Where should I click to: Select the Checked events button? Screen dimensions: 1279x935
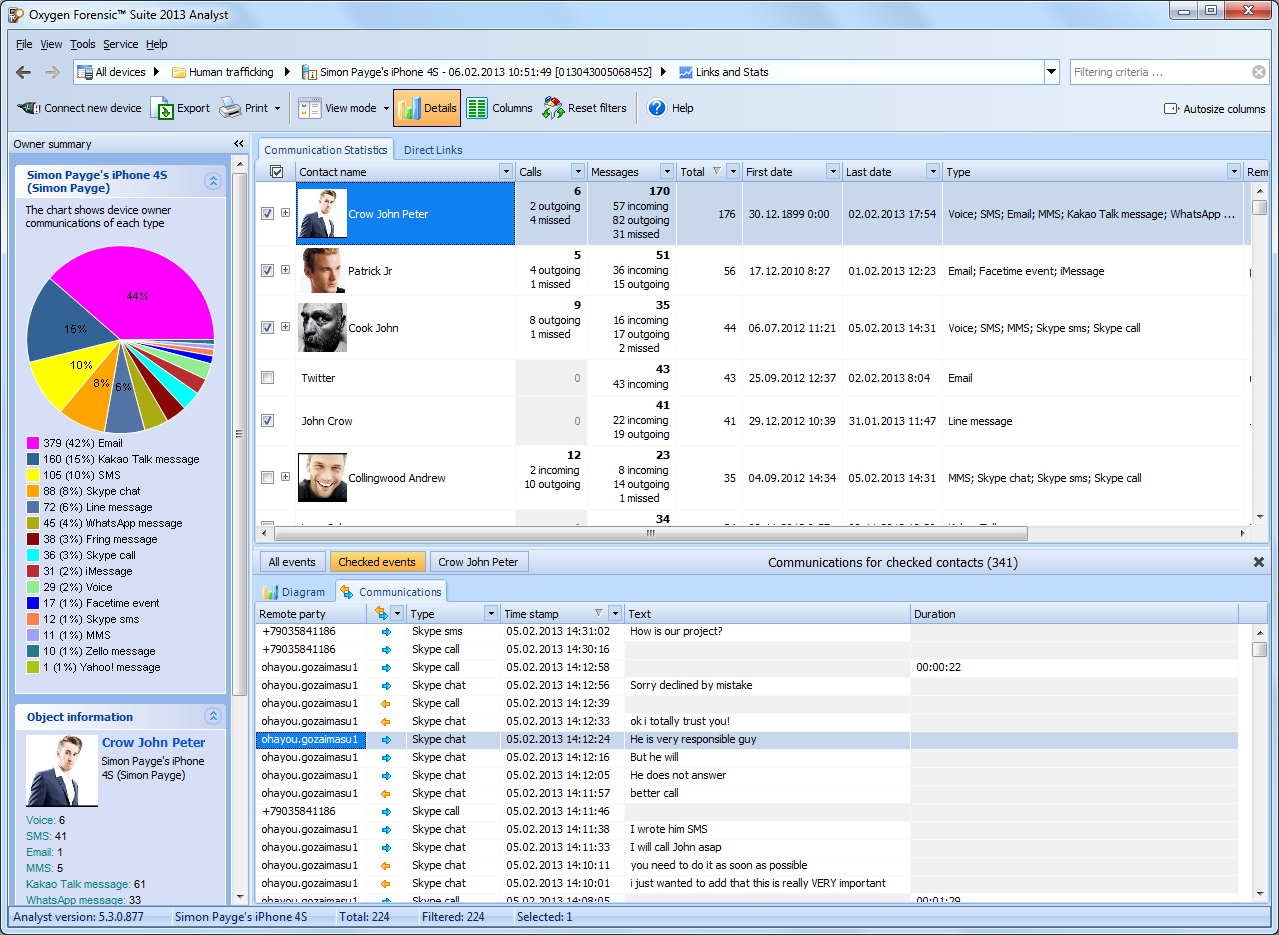pyautogui.click(x=378, y=562)
